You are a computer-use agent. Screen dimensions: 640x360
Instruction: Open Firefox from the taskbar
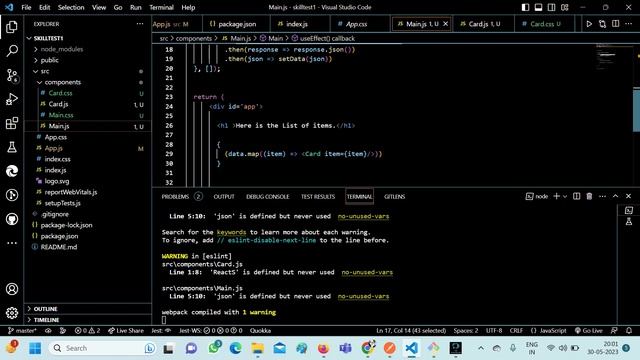pos(323,348)
